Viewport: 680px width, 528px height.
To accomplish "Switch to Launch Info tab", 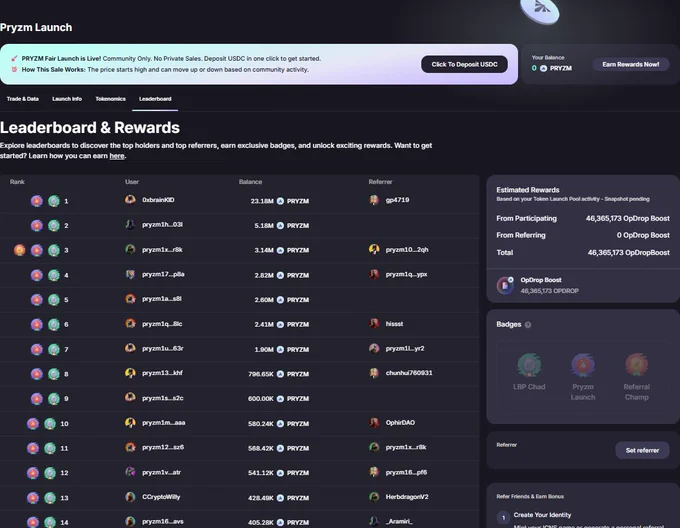I will (67, 99).
